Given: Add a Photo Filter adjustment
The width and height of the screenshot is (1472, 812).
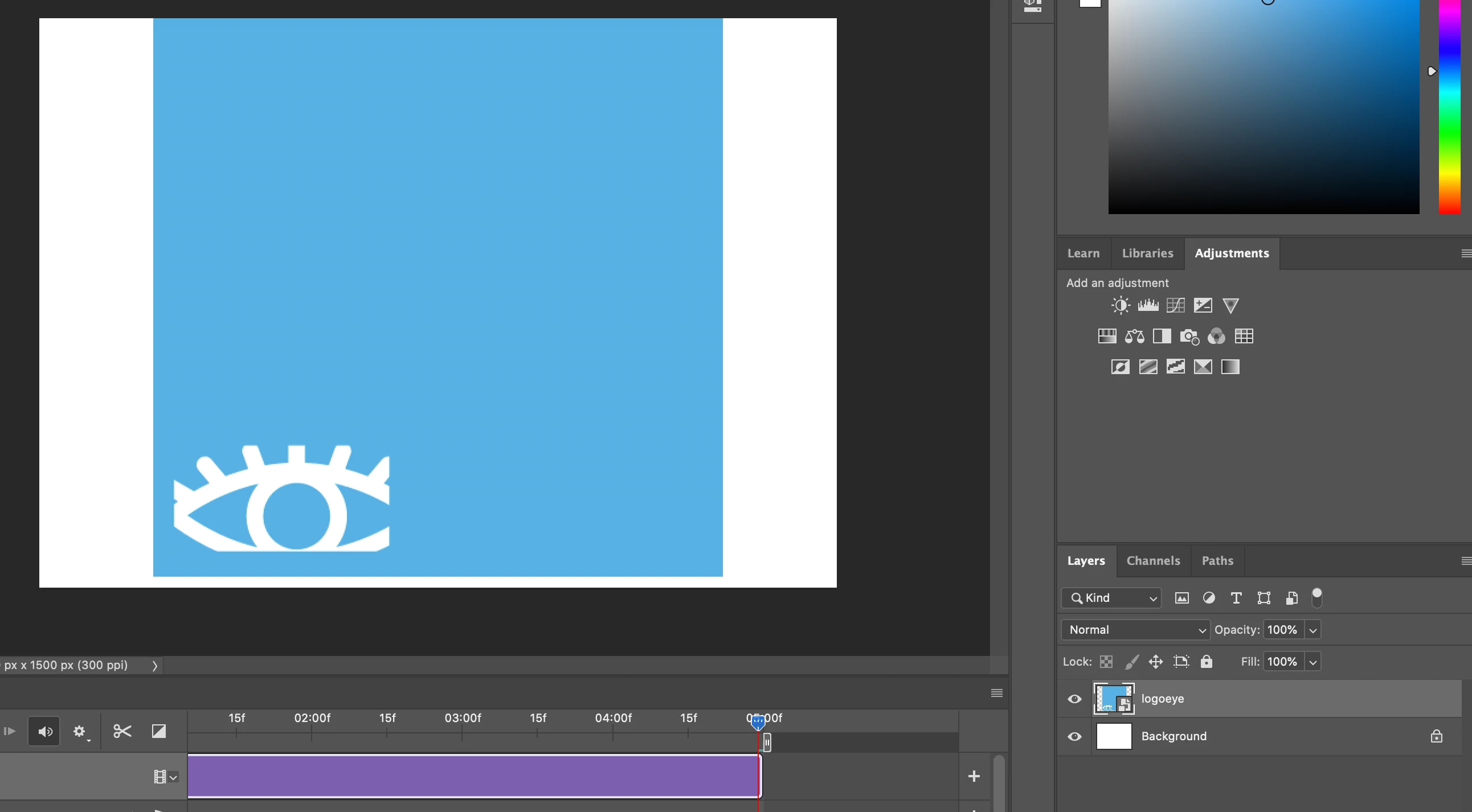Looking at the screenshot, I should click(1189, 337).
